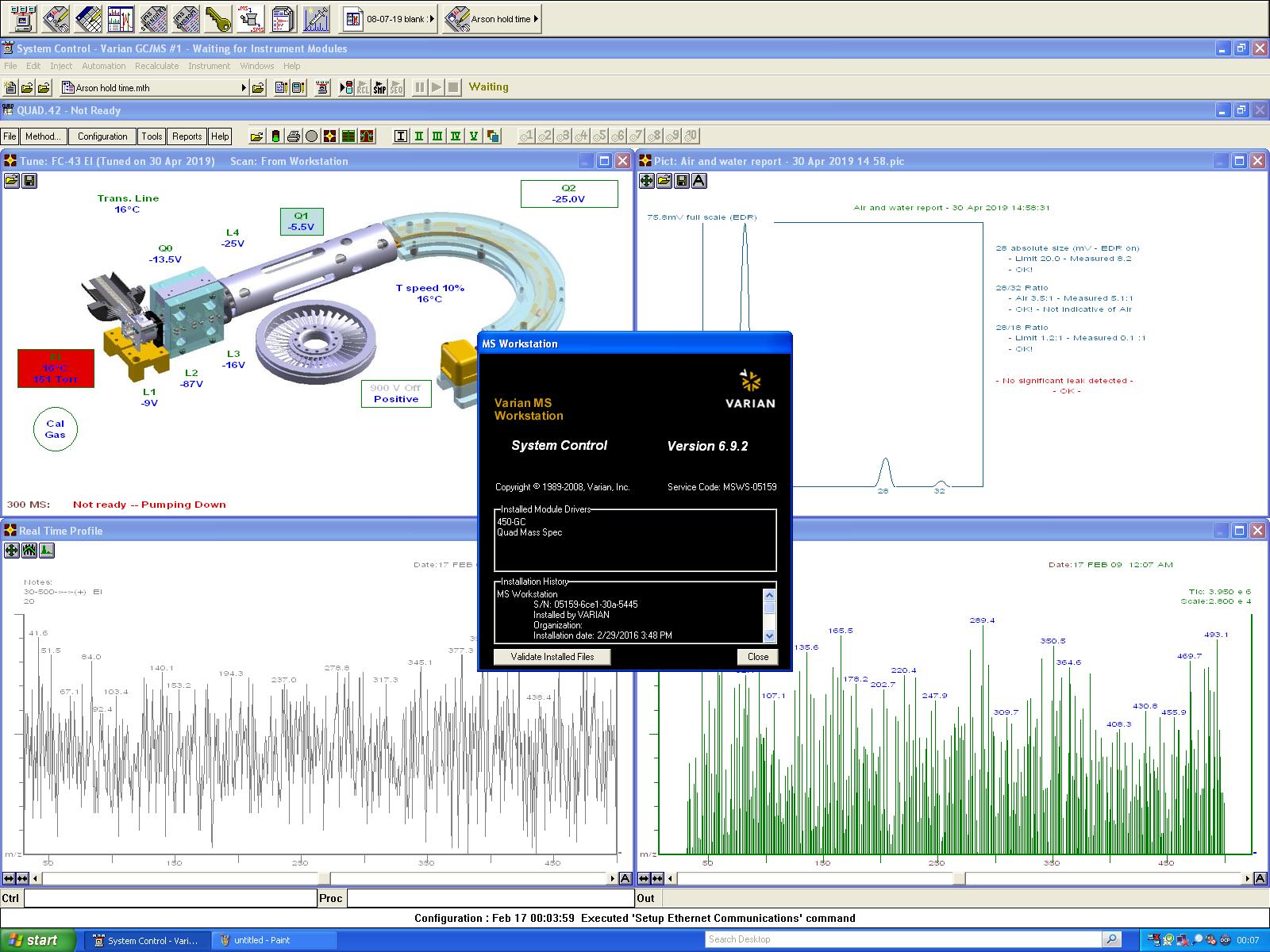Open the Inject menu
The image size is (1270, 952).
[x=61, y=66]
